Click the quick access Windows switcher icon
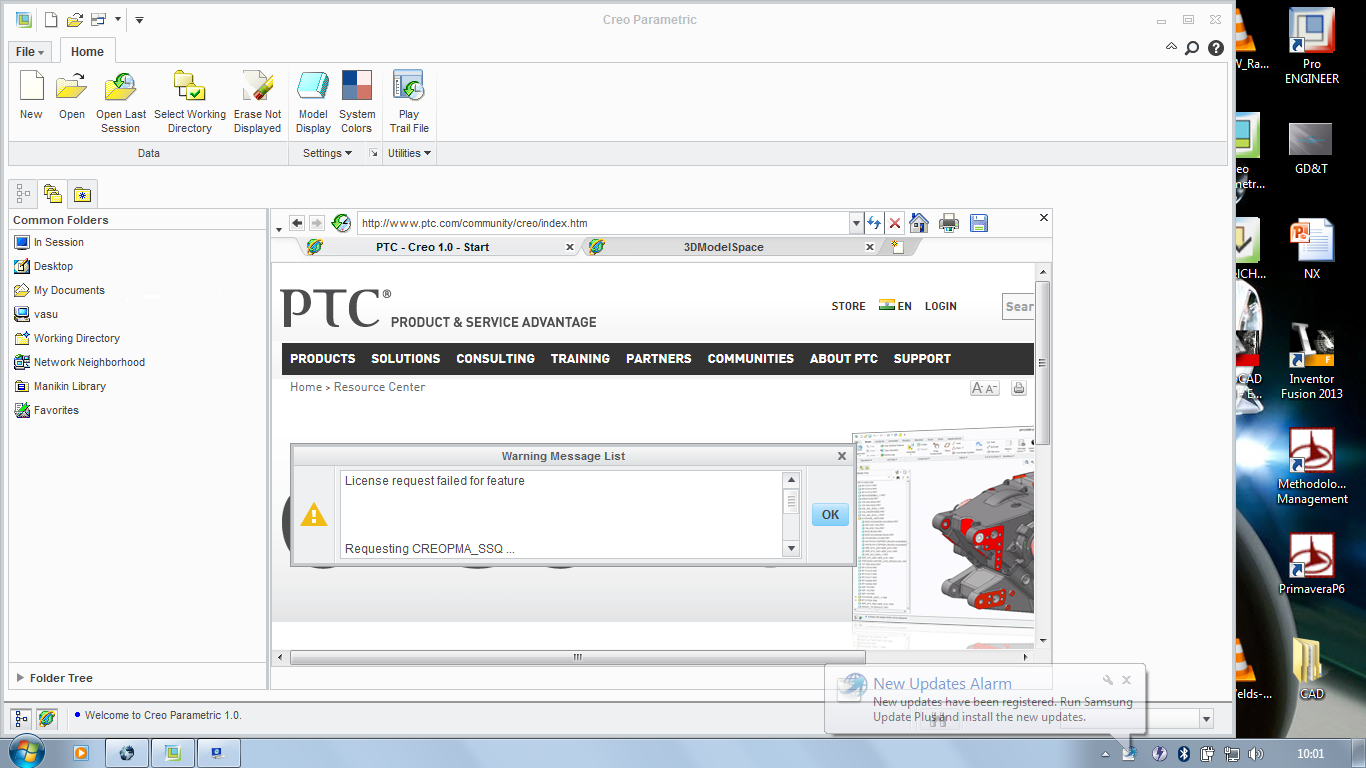 [x=98, y=19]
